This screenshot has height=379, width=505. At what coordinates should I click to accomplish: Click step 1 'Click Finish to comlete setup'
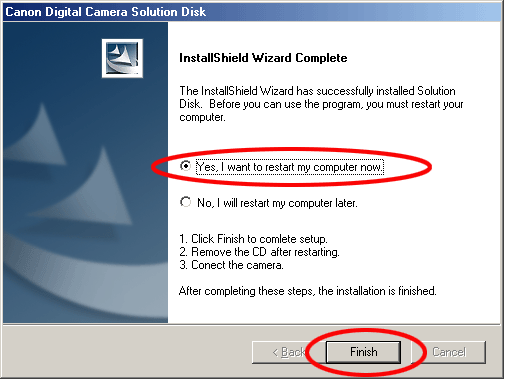(253, 239)
